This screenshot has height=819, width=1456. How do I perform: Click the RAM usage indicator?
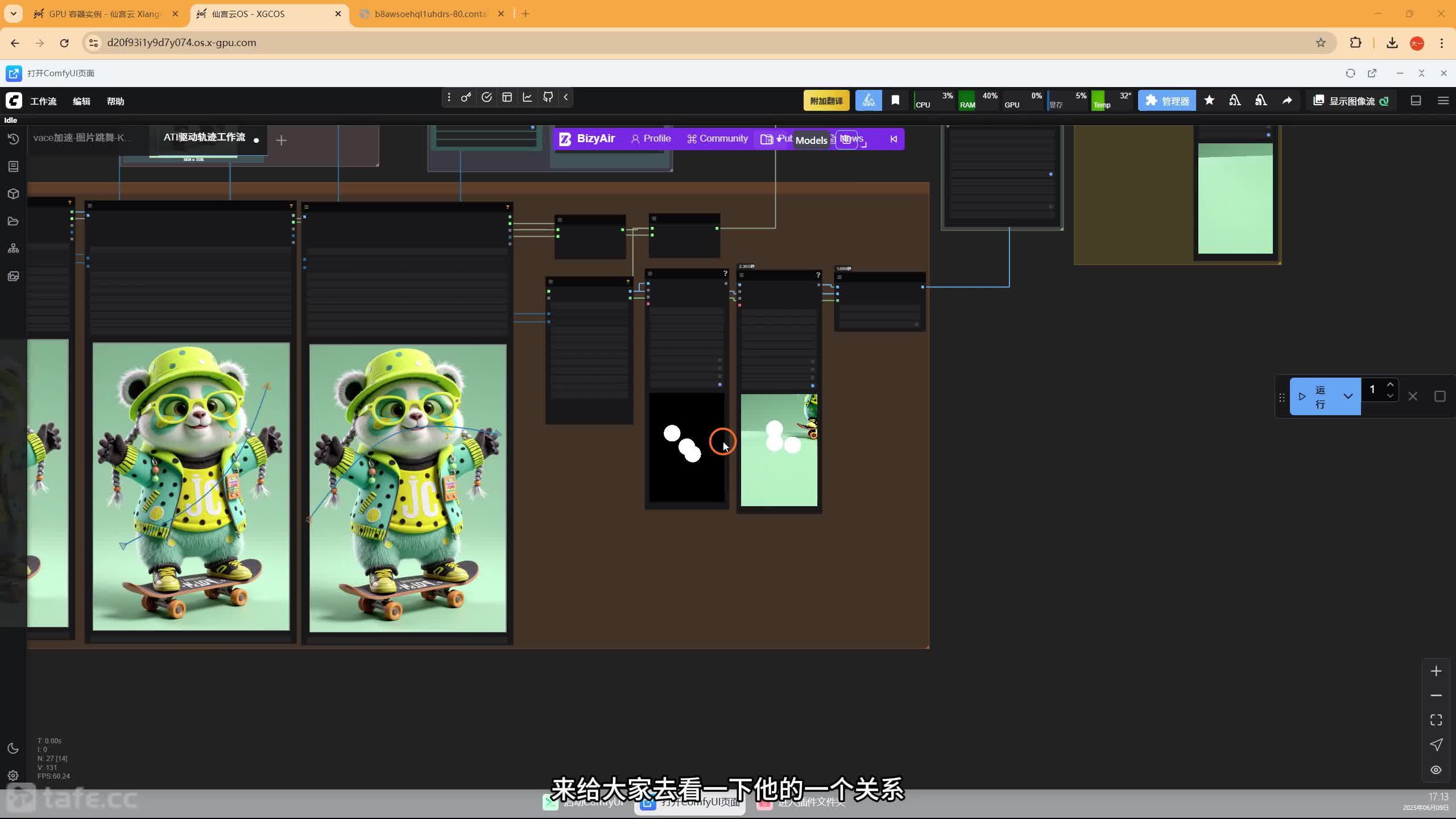point(978,101)
